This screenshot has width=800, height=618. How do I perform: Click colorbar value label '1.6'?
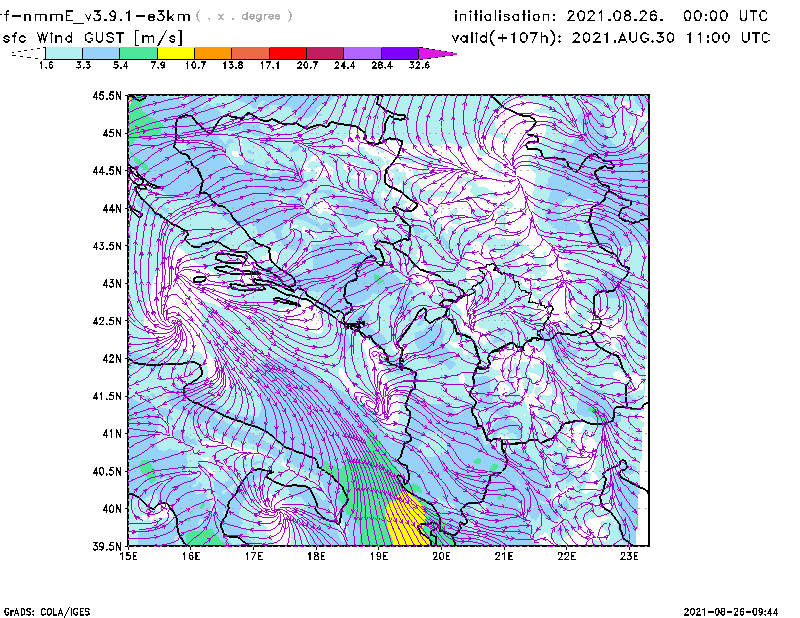point(46,65)
